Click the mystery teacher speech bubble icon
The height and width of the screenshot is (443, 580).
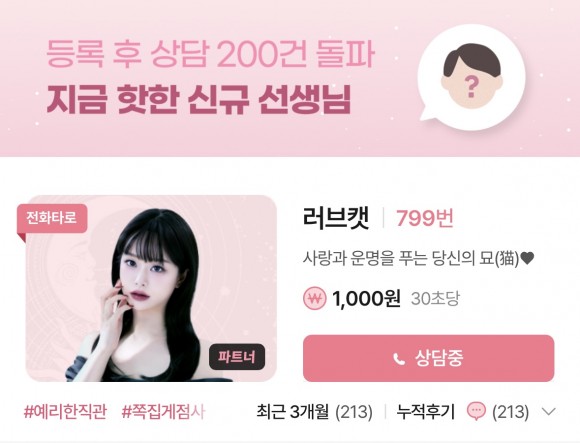coord(472,77)
